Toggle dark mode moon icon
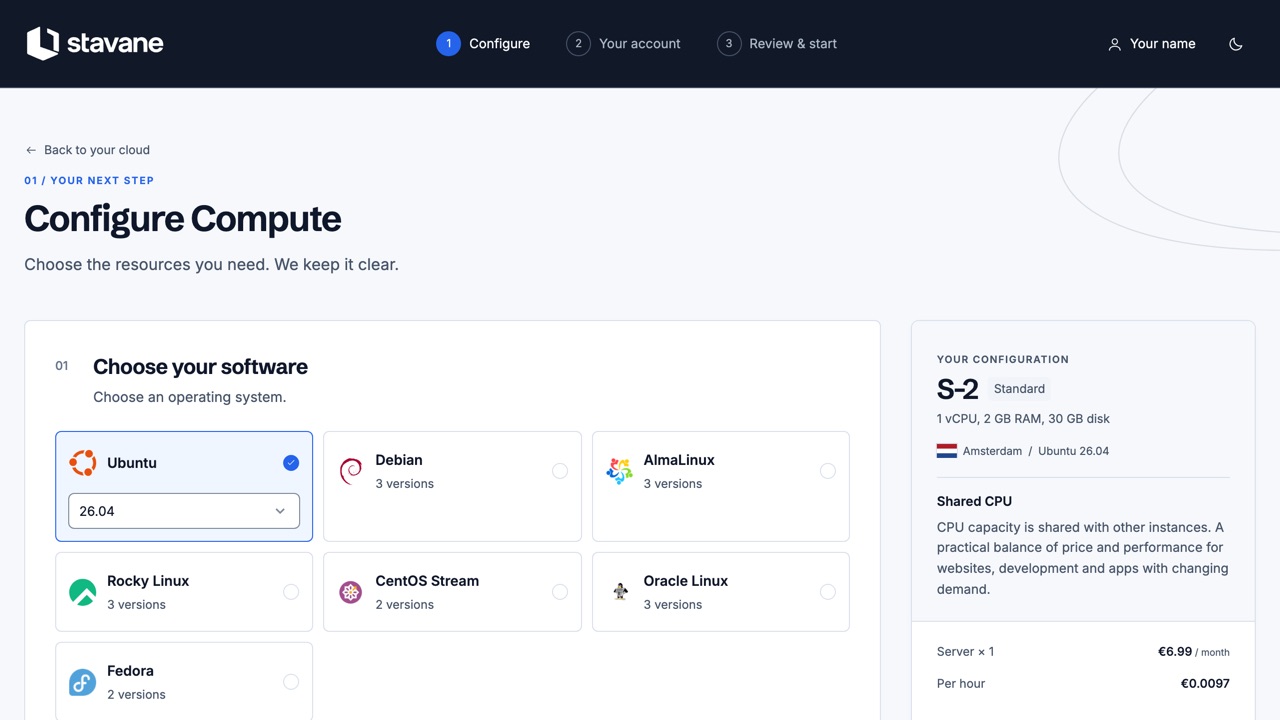 1236,44
